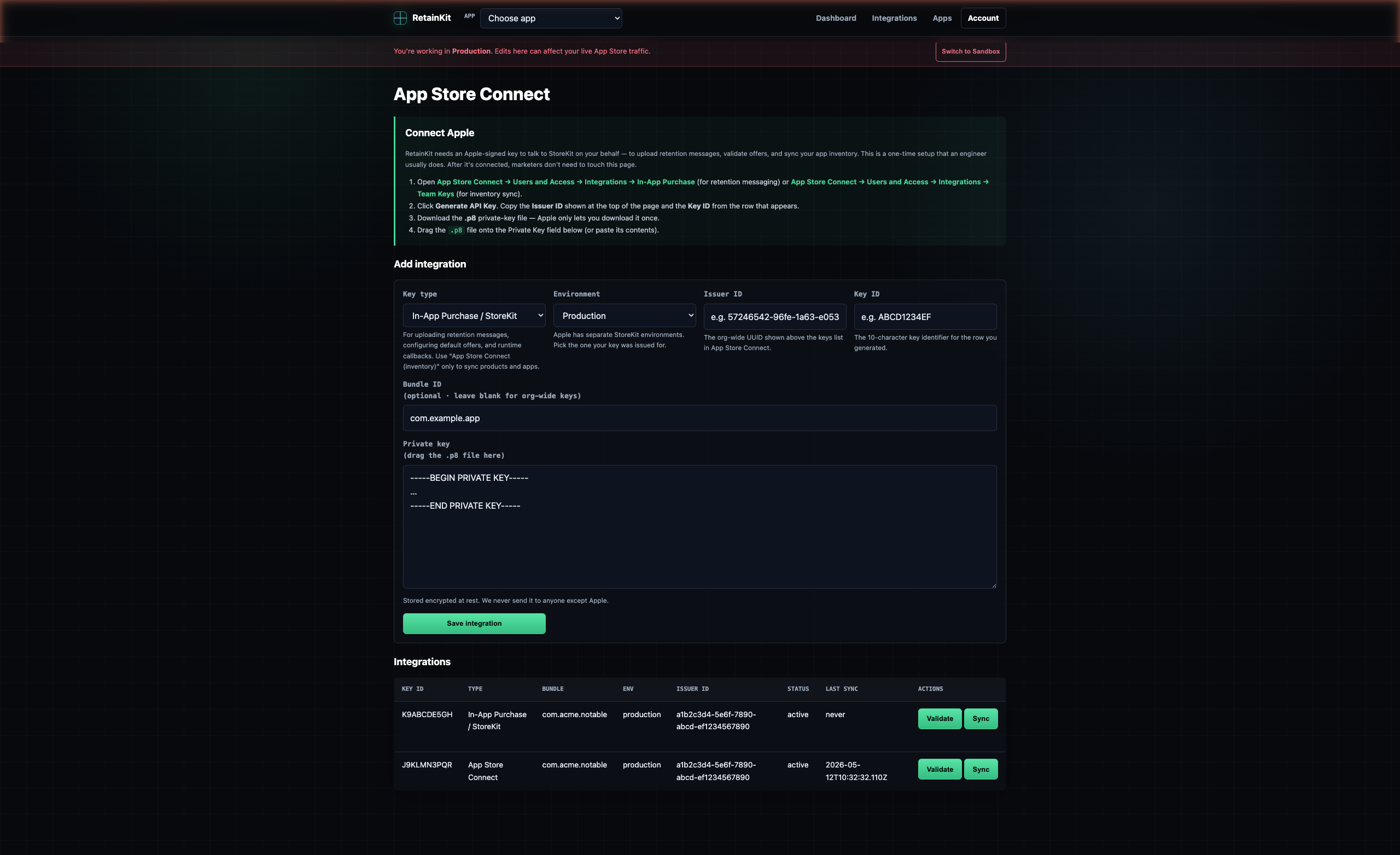Expand the Environment dropdown set to Production

point(624,316)
